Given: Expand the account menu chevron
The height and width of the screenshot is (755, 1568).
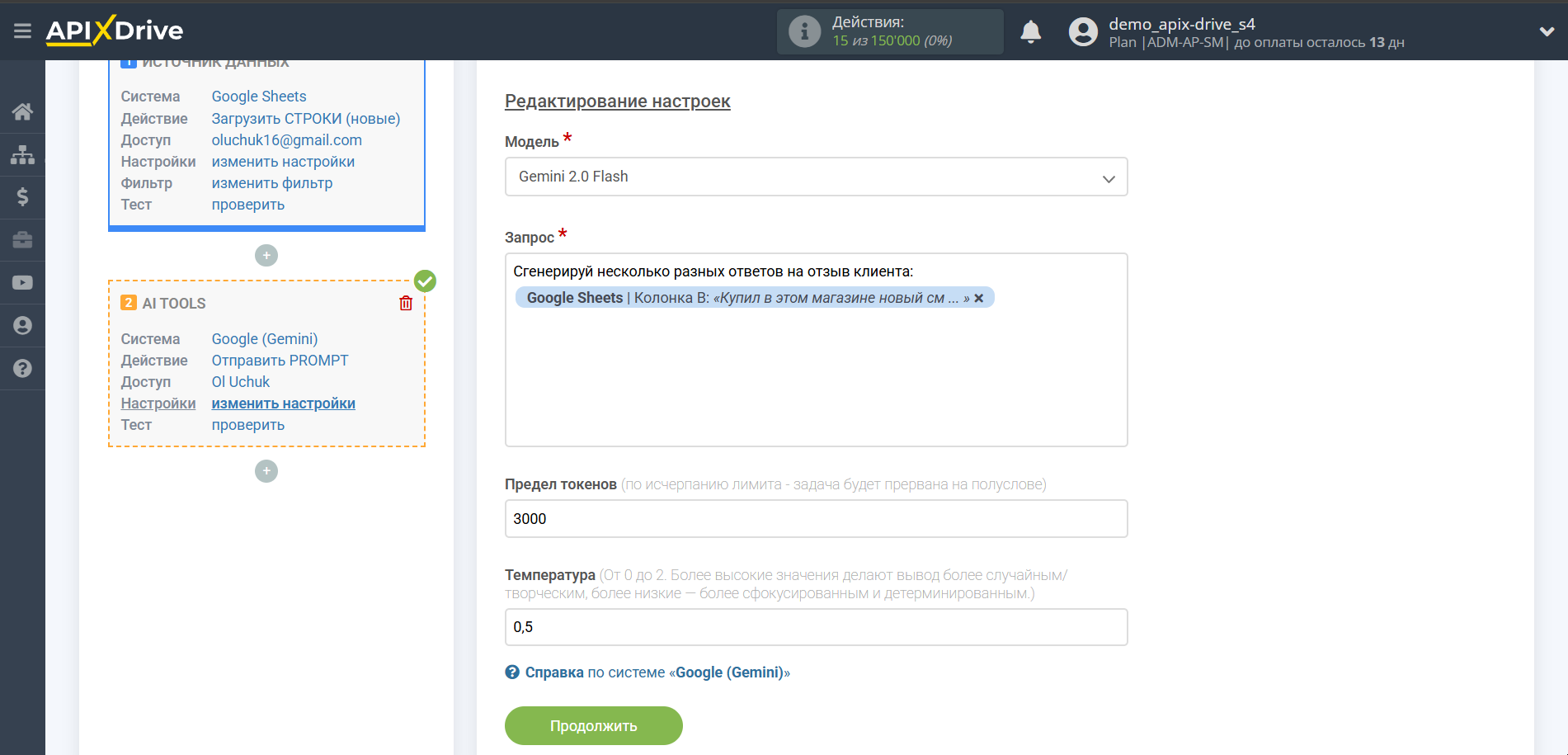Looking at the screenshot, I should 1547,31.
